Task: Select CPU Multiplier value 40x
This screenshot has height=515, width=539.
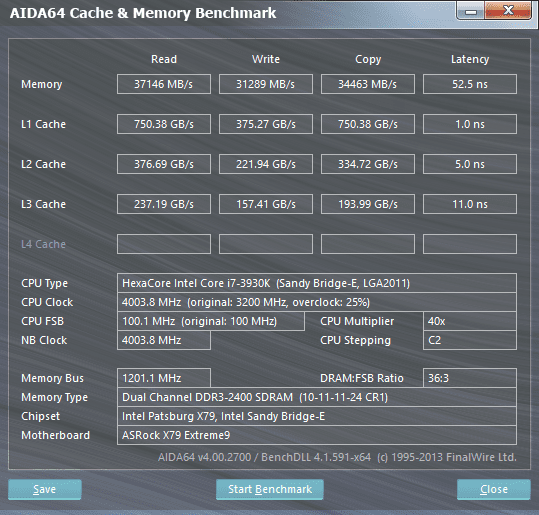Action: point(470,321)
